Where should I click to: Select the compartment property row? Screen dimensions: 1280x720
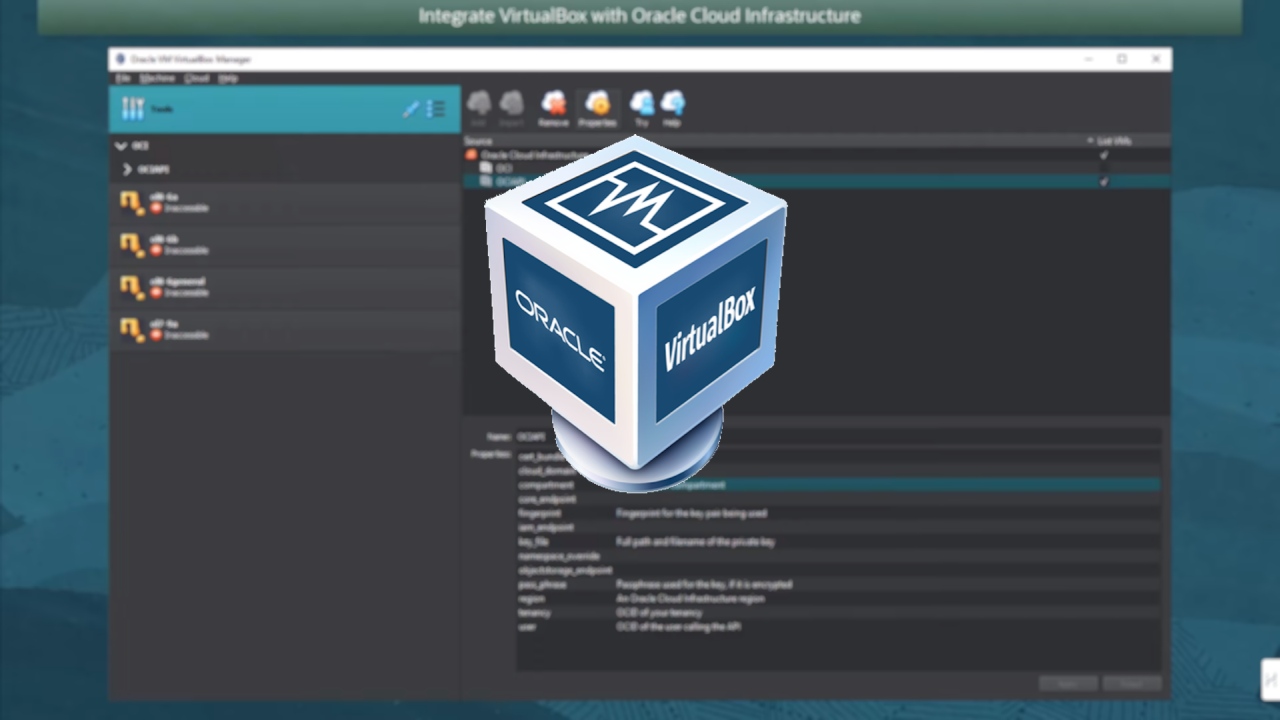click(x=838, y=485)
